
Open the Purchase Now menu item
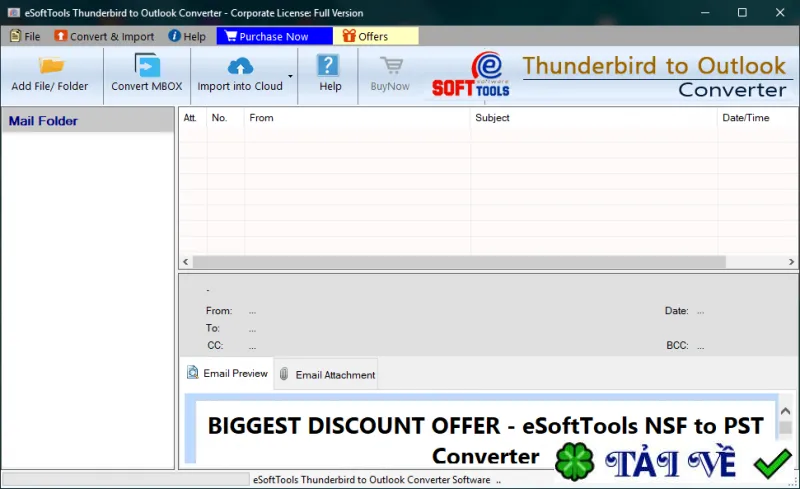click(274, 36)
